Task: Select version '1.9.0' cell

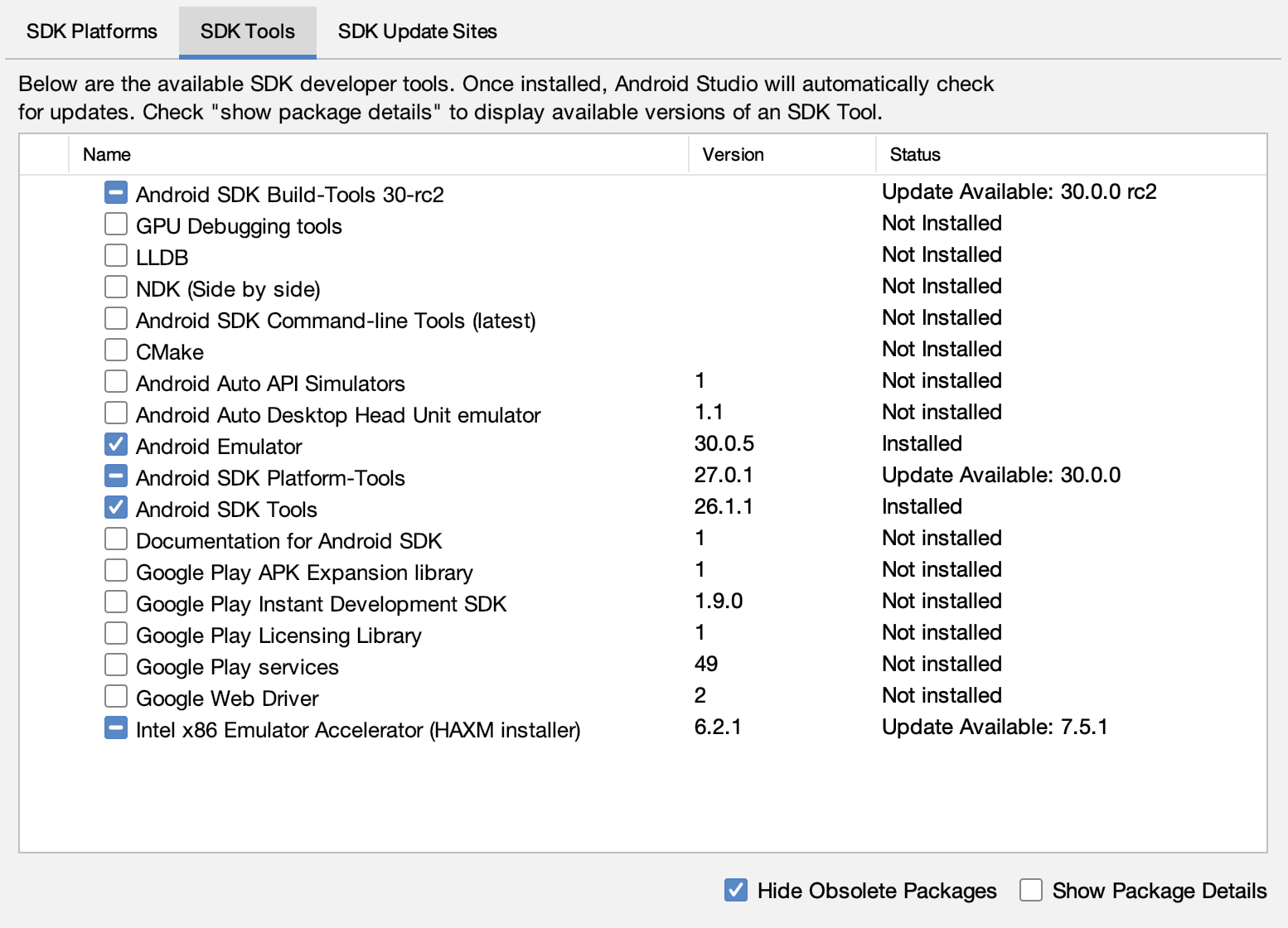Action: tap(719, 601)
